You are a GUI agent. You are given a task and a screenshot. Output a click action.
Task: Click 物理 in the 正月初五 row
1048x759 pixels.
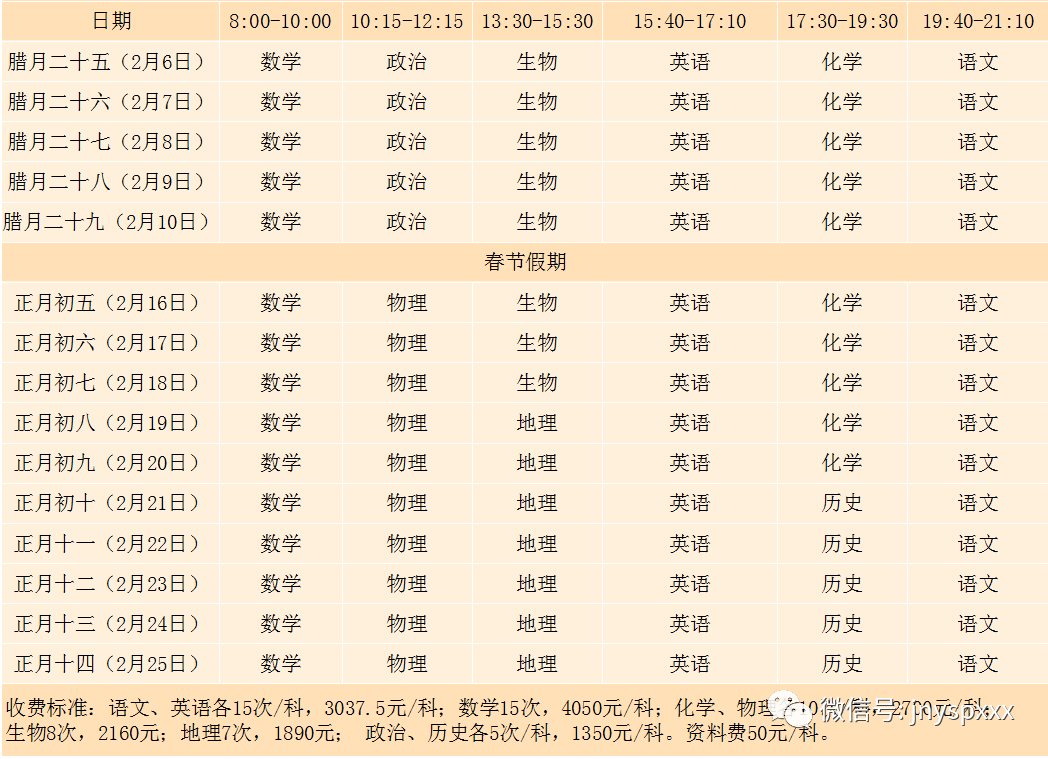[x=407, y=303]
